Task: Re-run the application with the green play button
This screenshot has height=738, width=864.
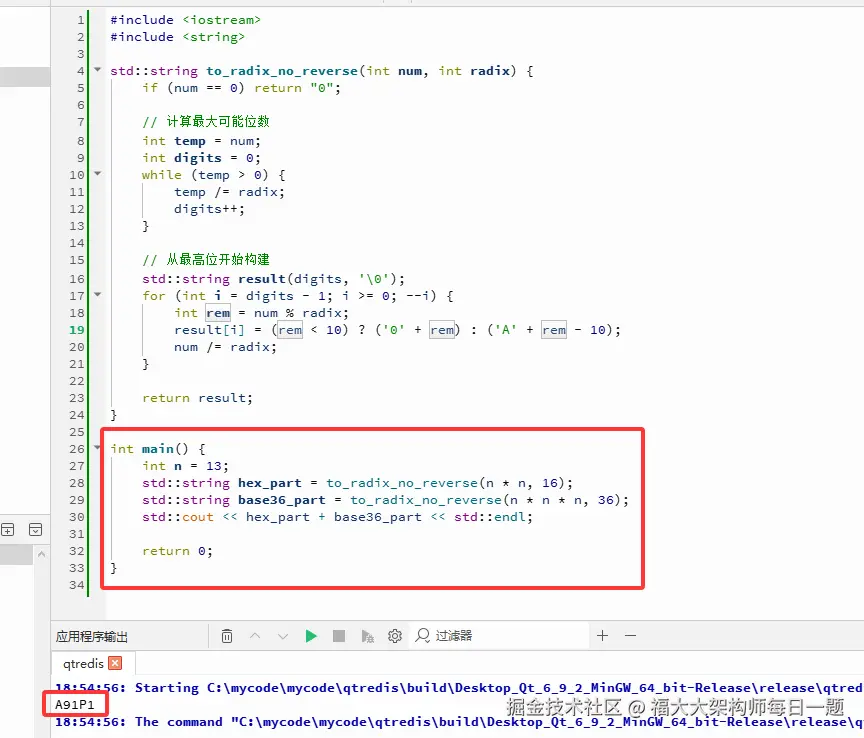Action: (x=311, y=636)
